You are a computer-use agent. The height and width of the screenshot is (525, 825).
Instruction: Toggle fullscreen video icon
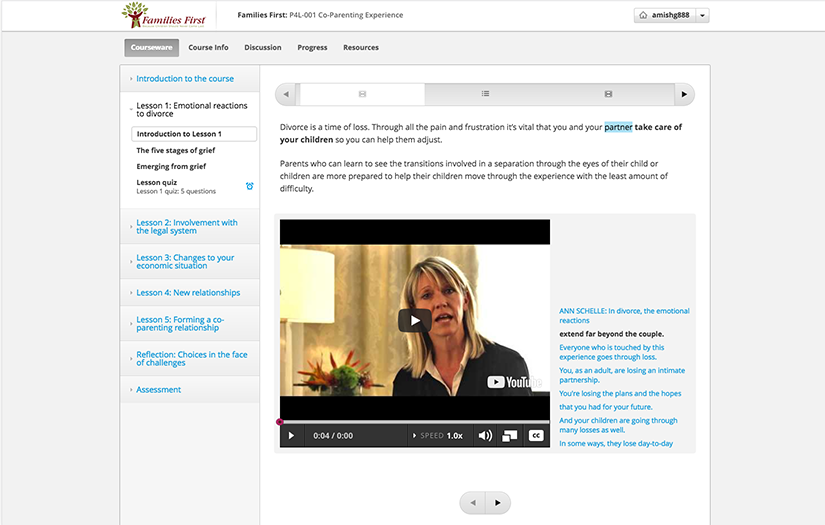click(x=509, y=436)
